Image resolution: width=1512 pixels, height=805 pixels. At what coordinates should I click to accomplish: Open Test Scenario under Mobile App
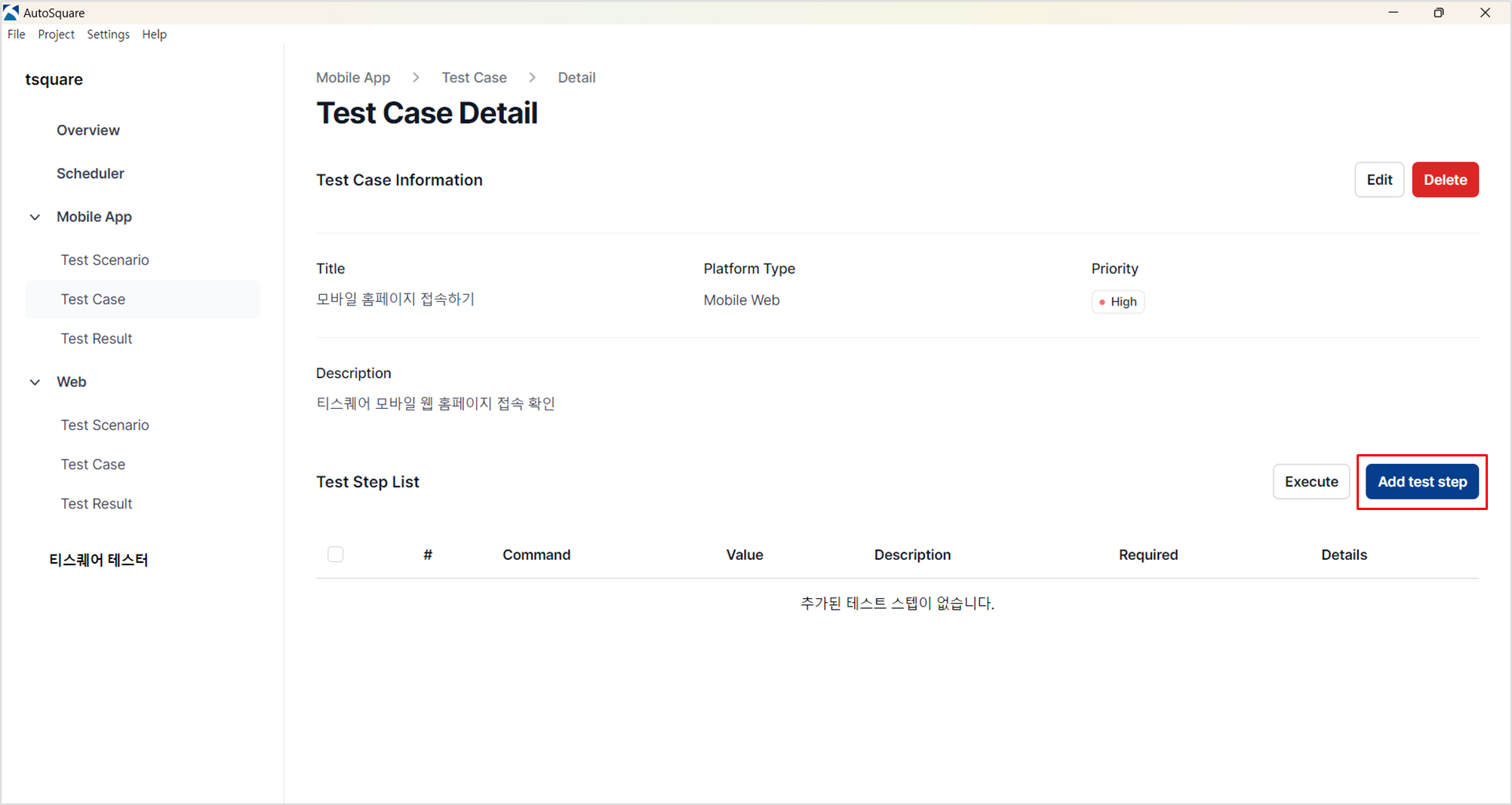pyautogui.click(x=105, y=260)
